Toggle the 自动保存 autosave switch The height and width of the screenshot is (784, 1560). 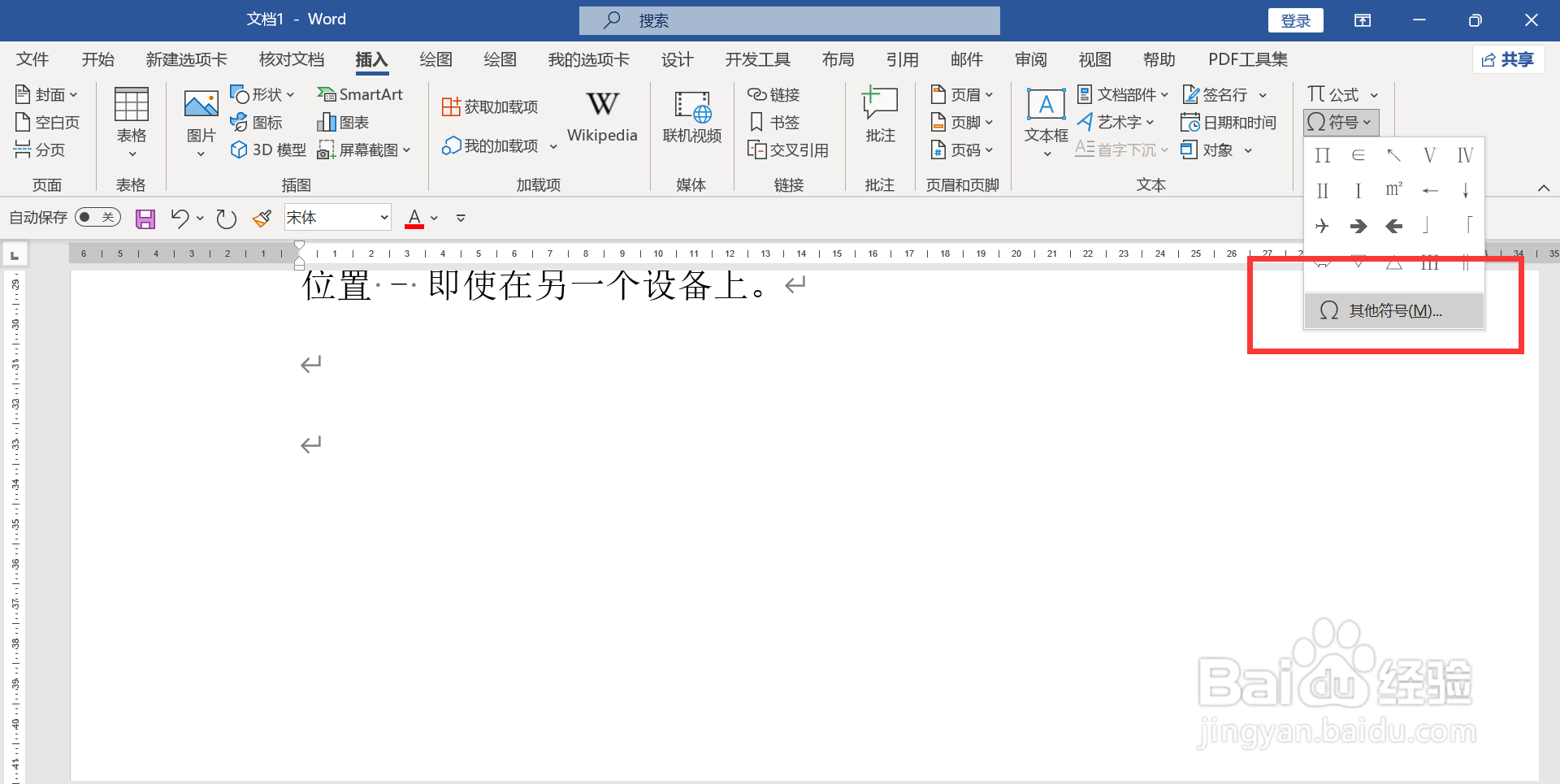tap(97, 218)
